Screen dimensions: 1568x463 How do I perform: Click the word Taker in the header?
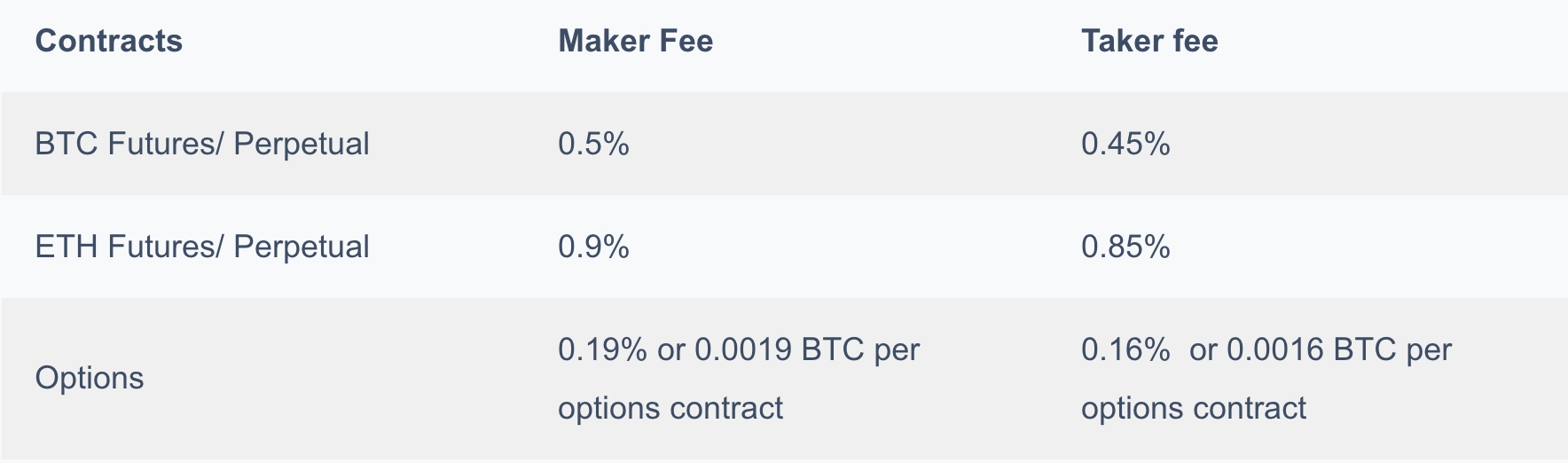tap(1122, 41)
